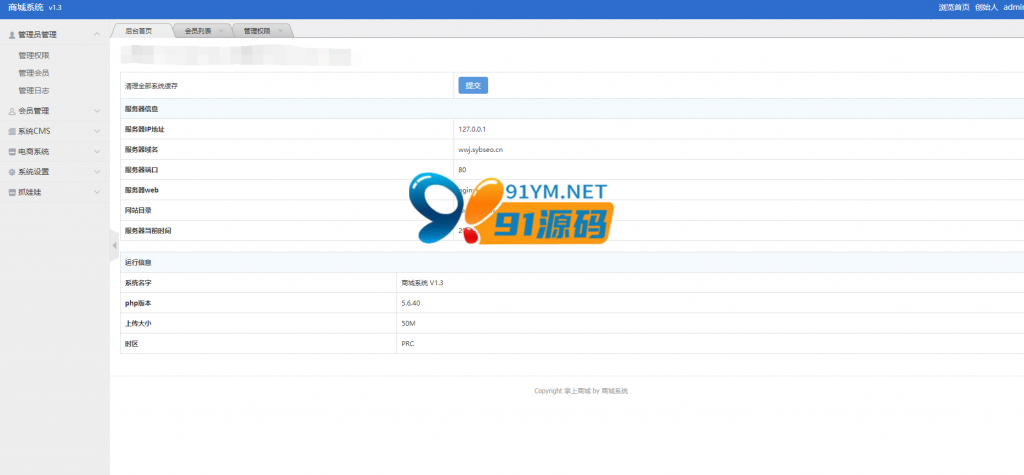The image size is (1024, 475).
Task: Click the 上传大小 row label
Action: [138, 323]
